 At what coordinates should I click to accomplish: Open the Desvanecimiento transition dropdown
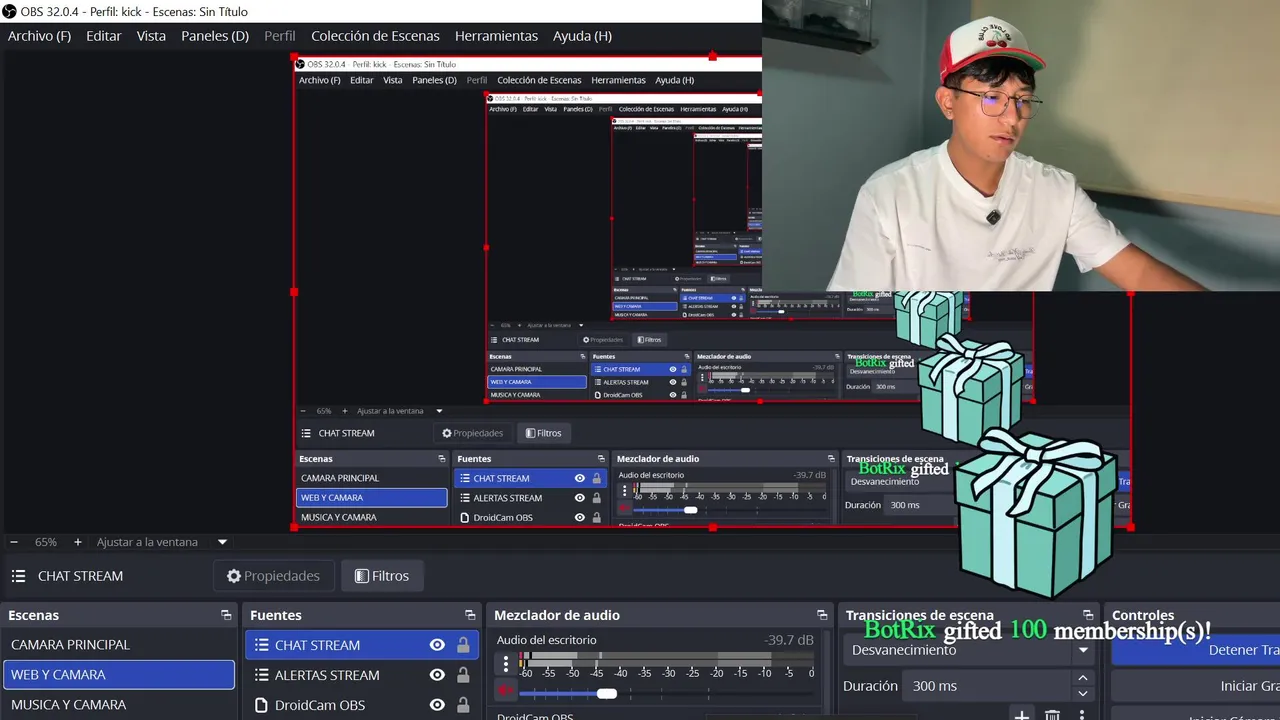[968, 650]
